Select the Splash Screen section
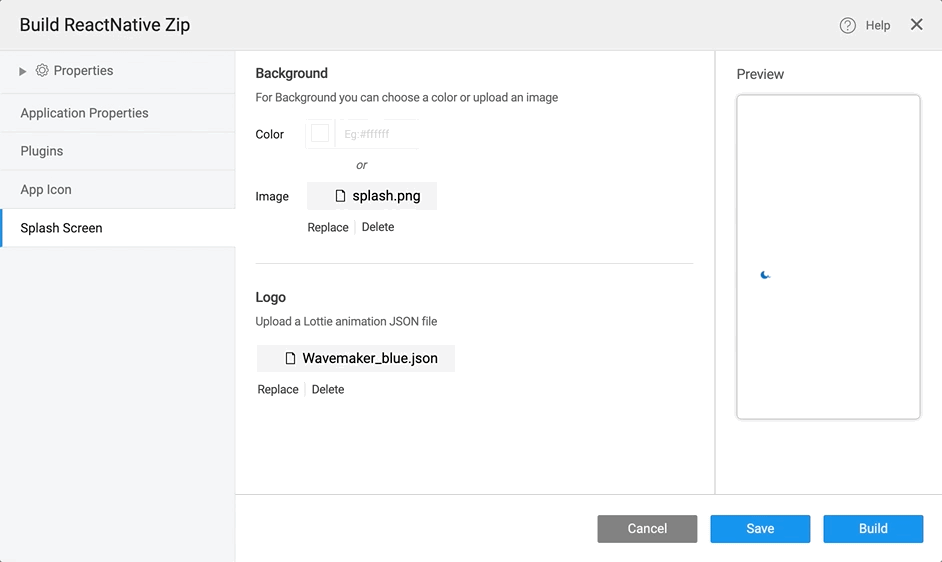Screen dimensions: 942x562 (x=62, y=228)
